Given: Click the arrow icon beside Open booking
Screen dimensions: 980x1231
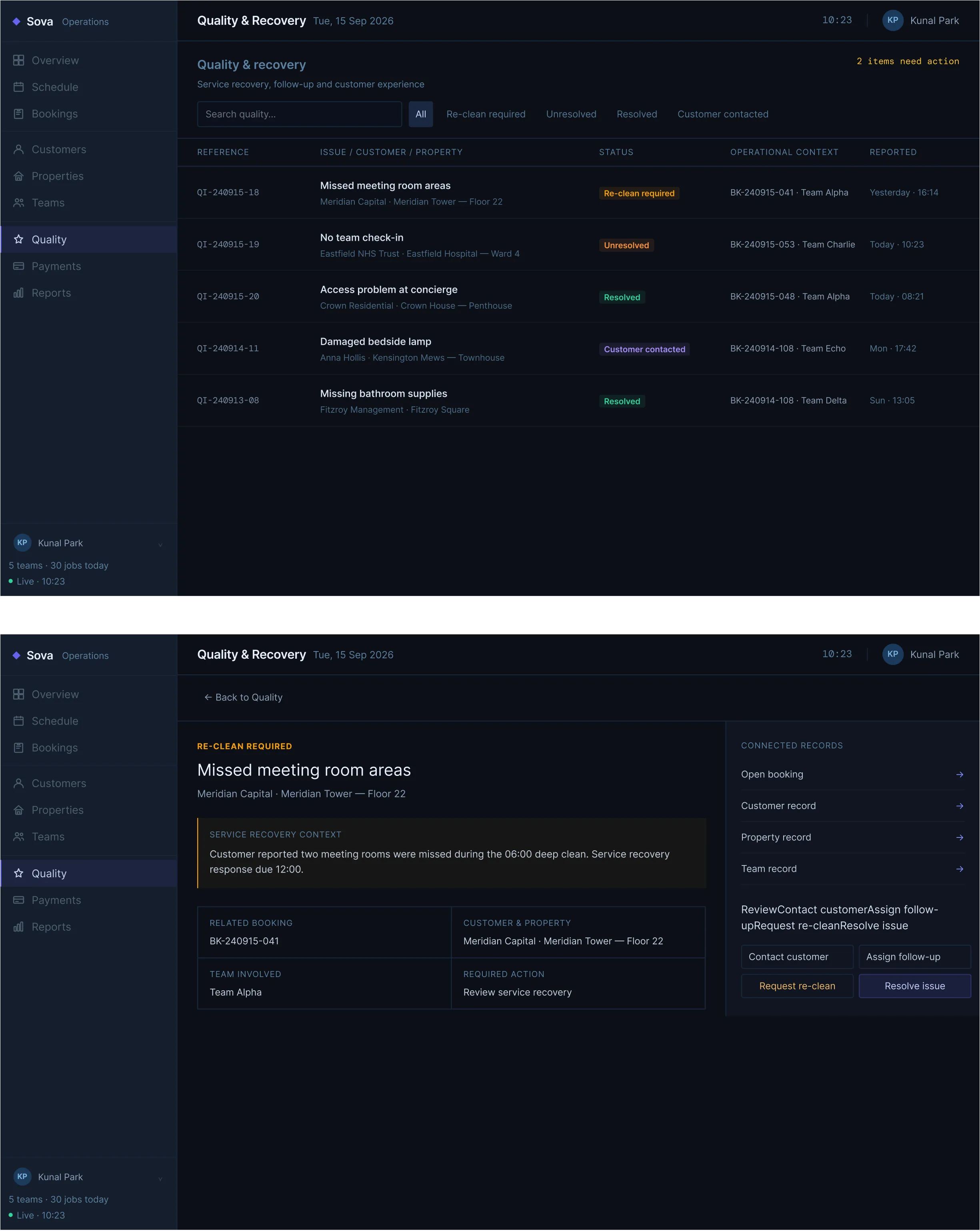Looking at the screenshot, I should pyautogui.click(x=960, y=775).
